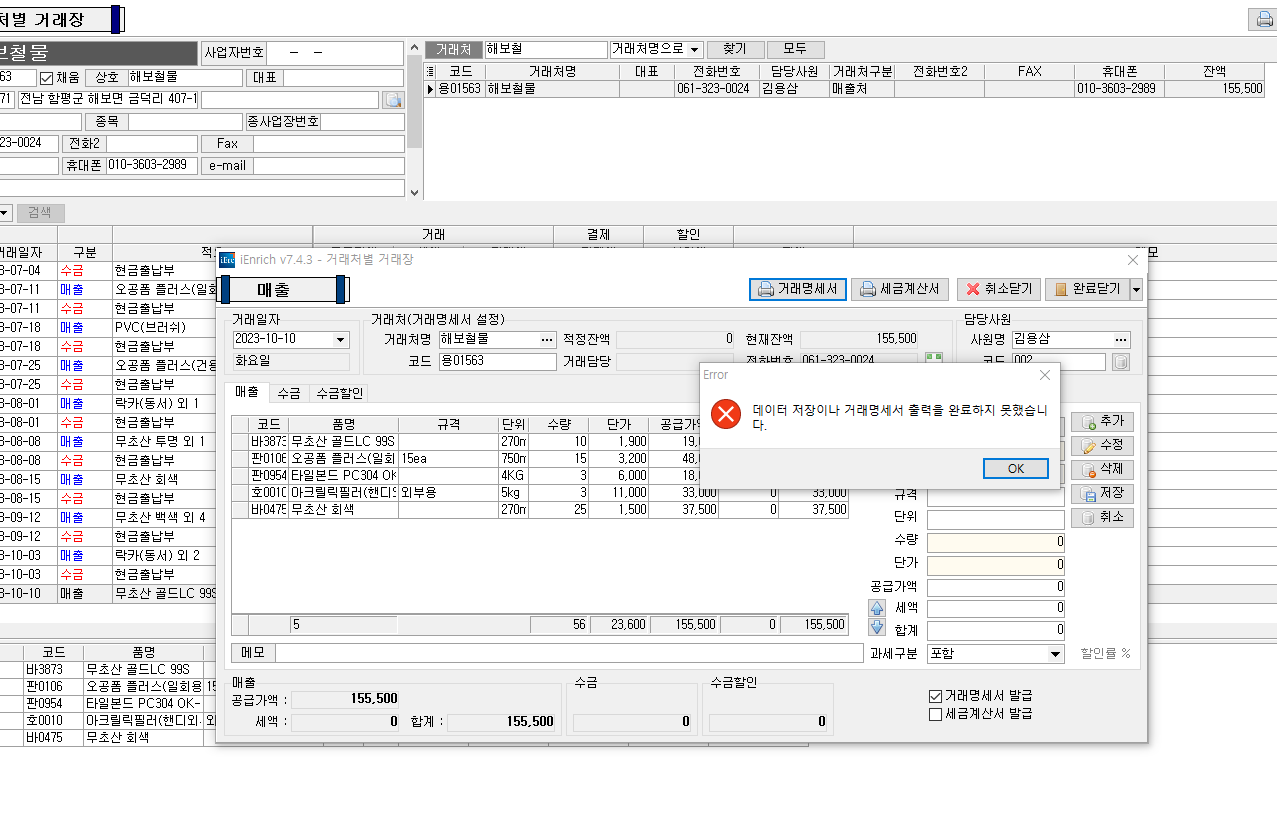Click the down arrow beside 합계
This screenshot has height=831, width=1277.
877,628
